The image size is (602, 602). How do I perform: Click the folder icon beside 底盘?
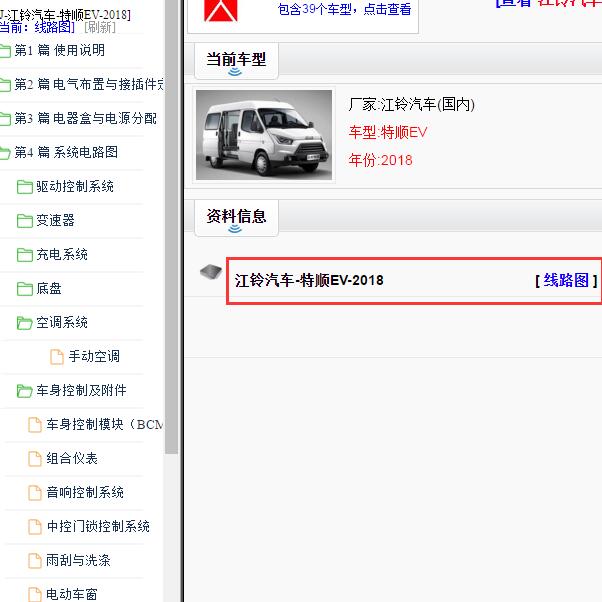pyautogui.click(x=25, y=289)
